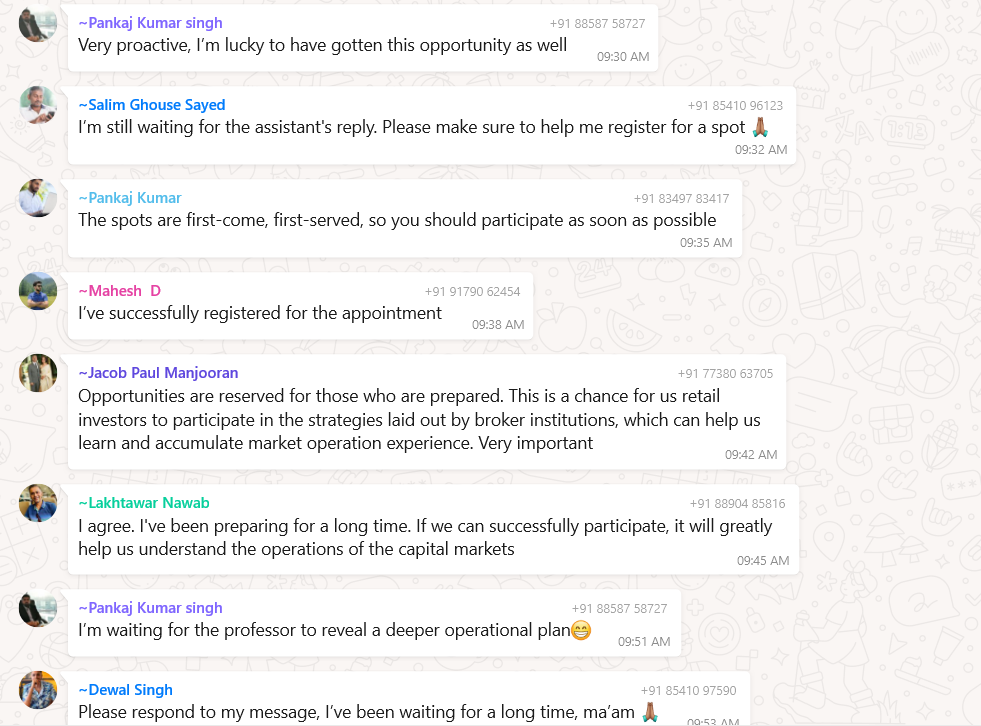
Task: Click Jacob Paul Manjooran's profile avatar
Action: (x=38, y=373)
